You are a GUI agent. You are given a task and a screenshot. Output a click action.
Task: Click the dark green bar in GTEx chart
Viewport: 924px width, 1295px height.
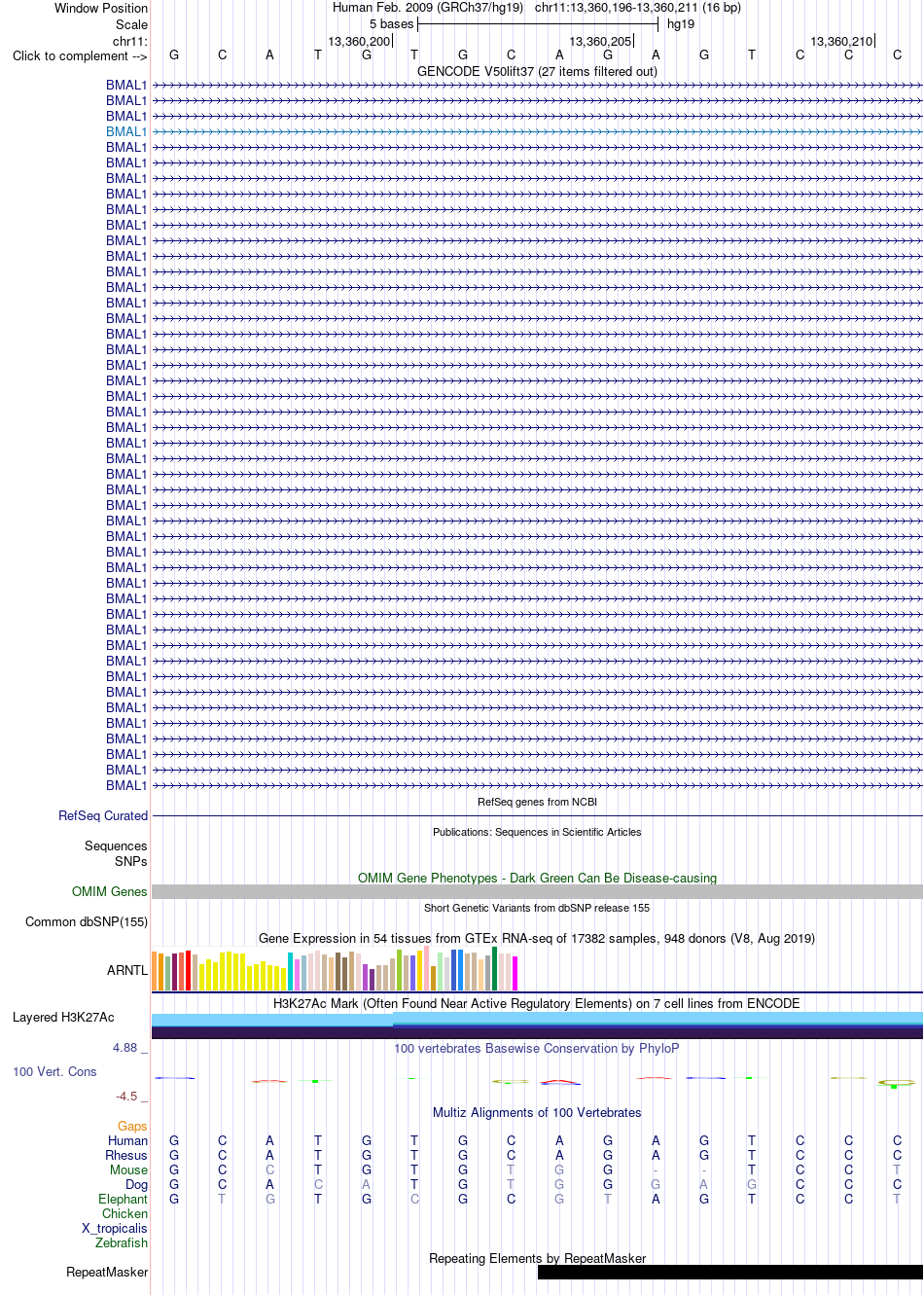[495, 968]
